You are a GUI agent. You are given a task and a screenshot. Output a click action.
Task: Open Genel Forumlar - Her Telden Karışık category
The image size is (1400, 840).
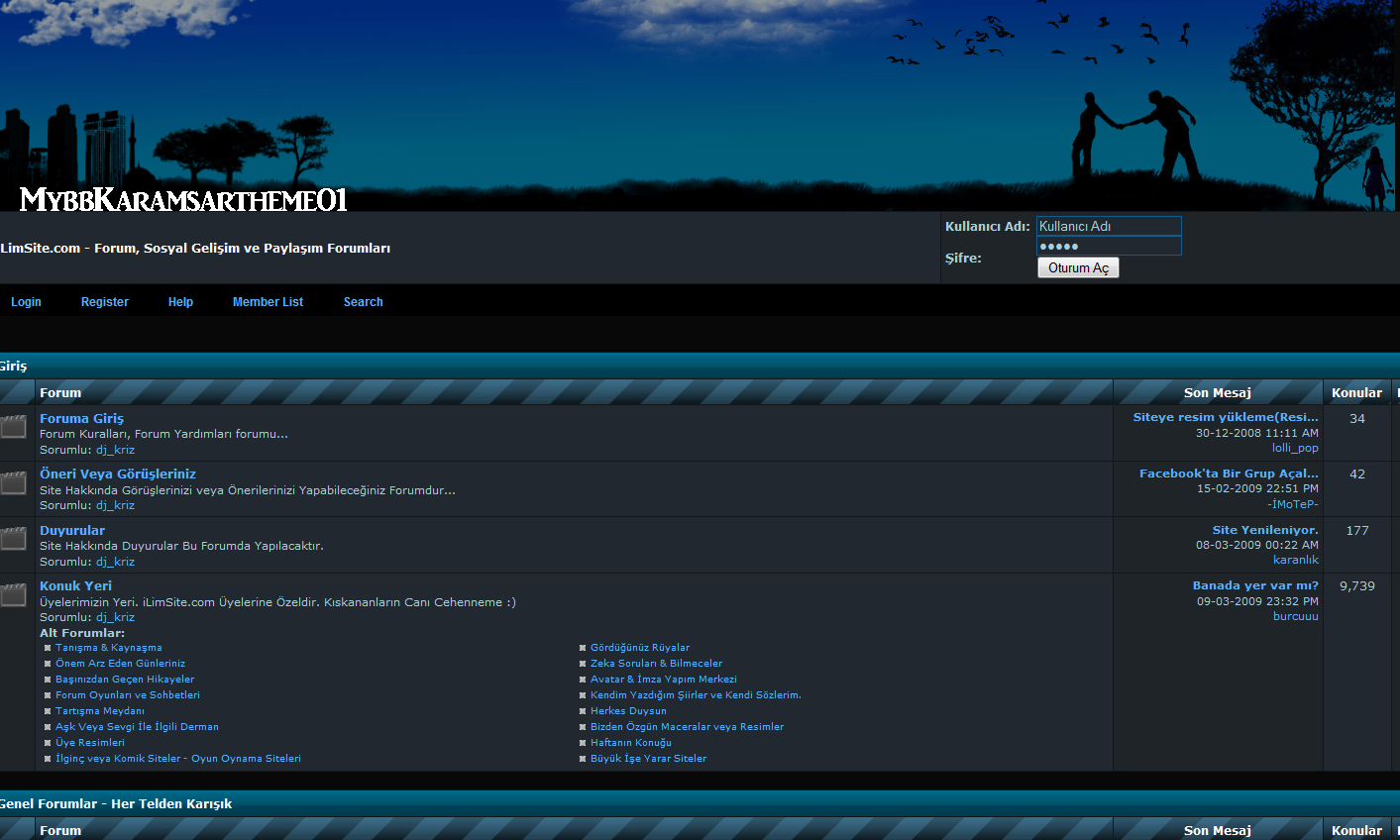(116, 804)
